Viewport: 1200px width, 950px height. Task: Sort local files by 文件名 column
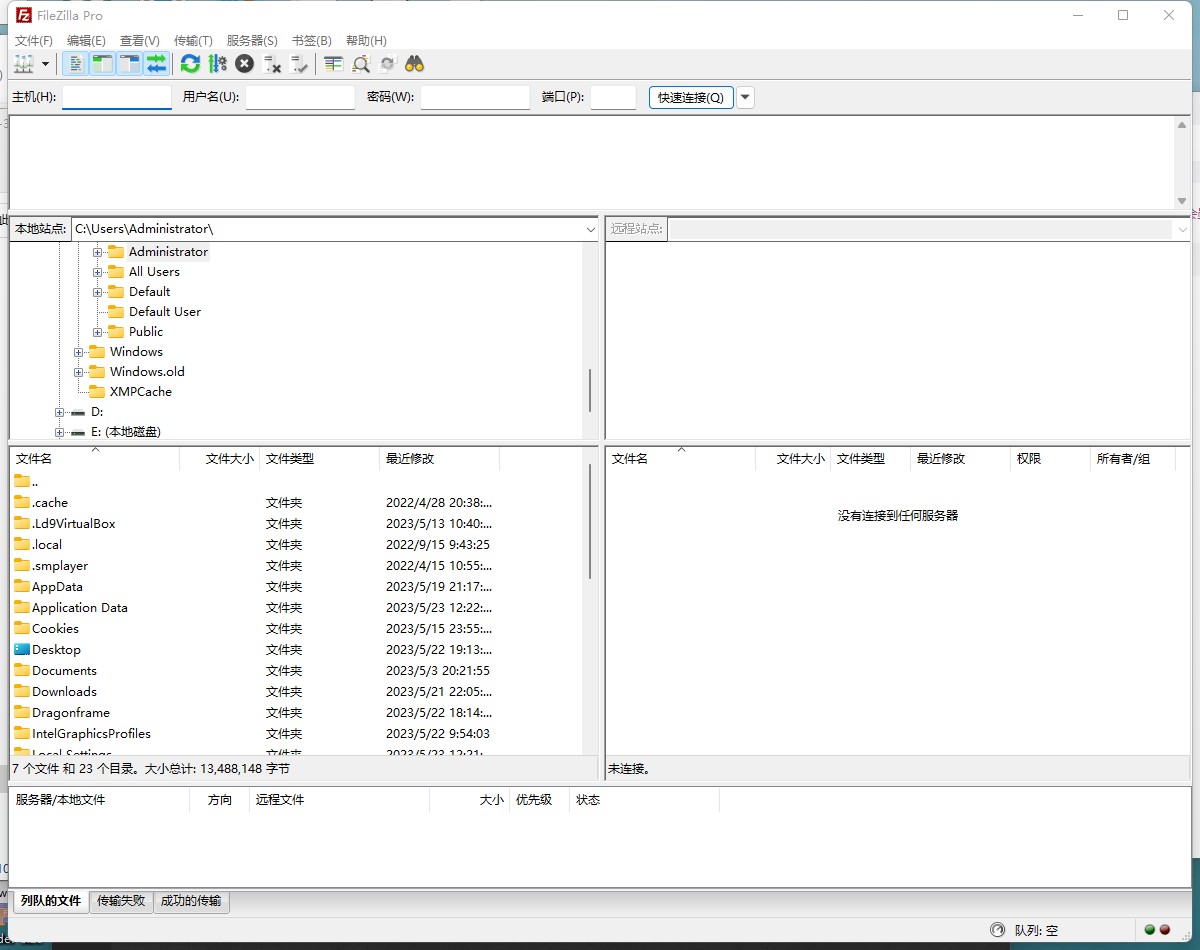(95, 459)
